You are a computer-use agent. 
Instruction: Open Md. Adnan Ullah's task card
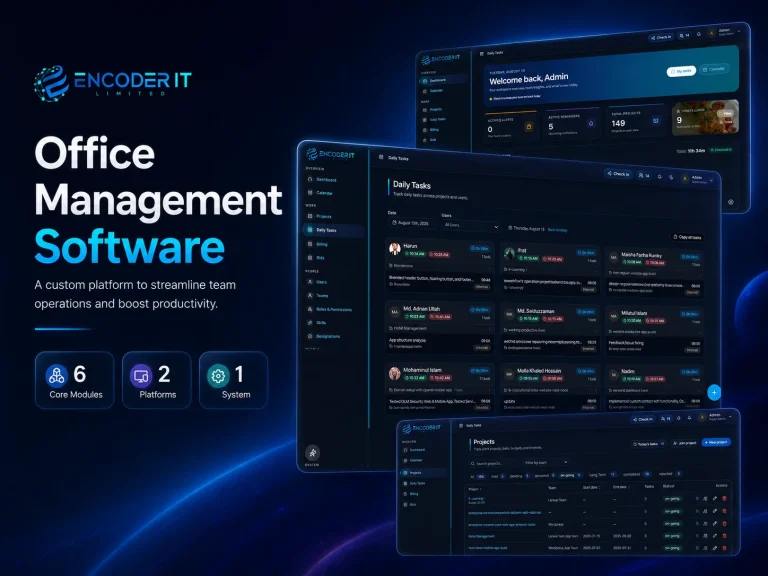point(439,328)
